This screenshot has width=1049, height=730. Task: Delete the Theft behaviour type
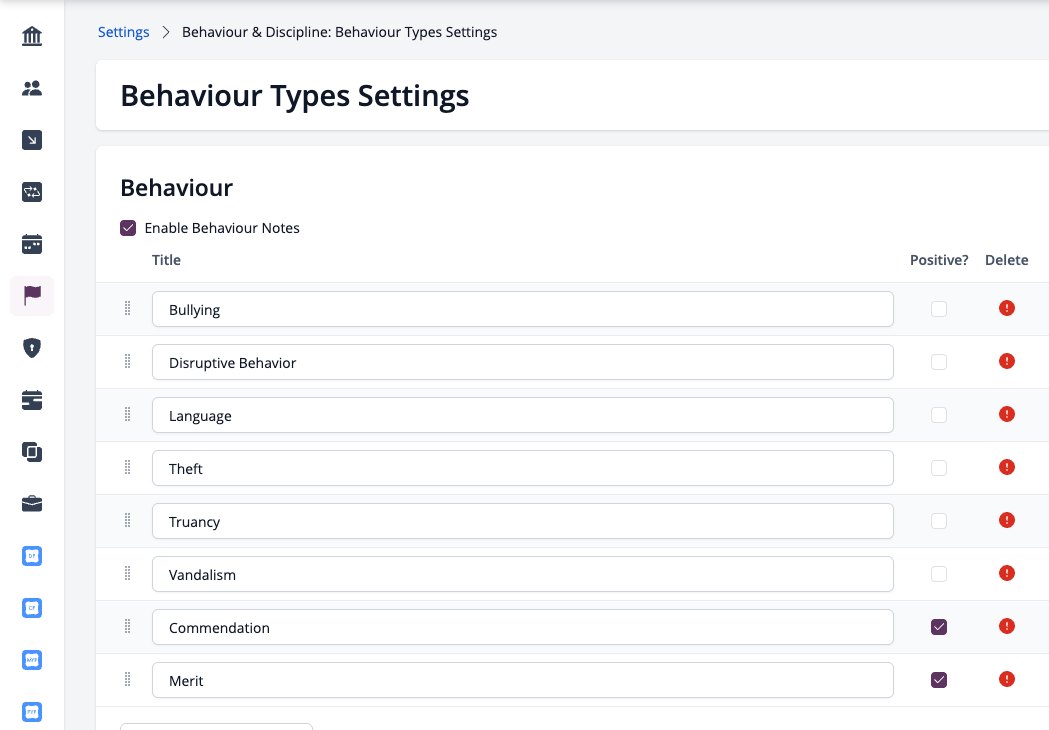click(1007, 468)
